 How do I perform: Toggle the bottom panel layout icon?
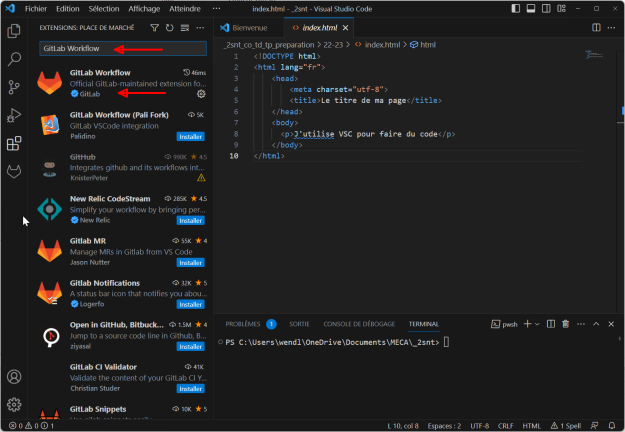(x=531, y=8)
